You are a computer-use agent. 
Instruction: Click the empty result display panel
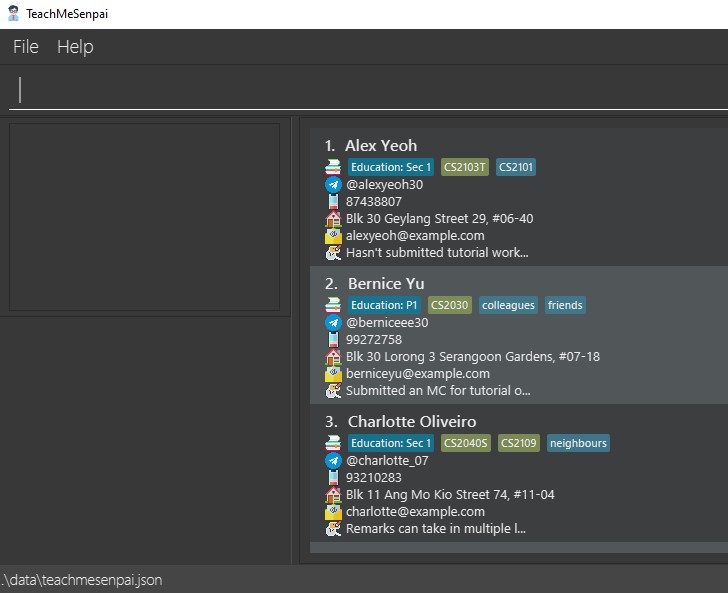(144, 217)
